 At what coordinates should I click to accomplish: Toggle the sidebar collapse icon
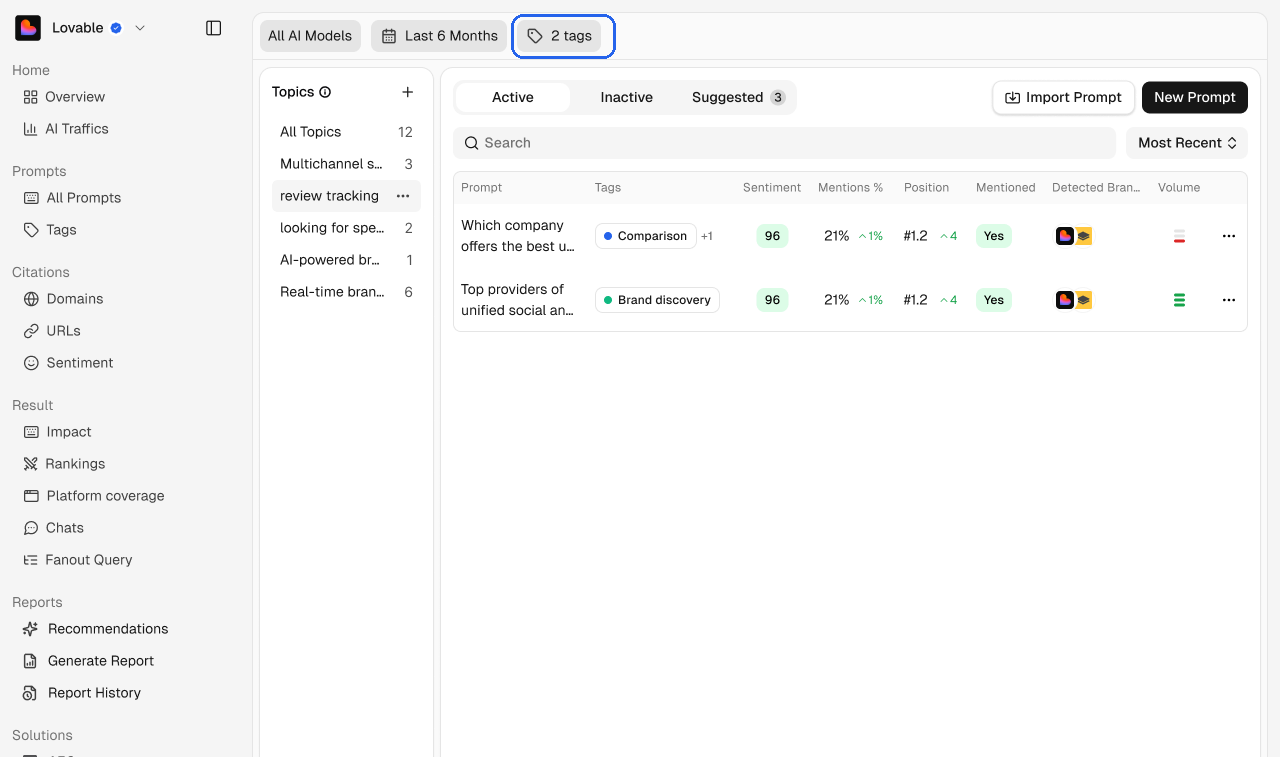pyautogui.click(x=213, y=28)
